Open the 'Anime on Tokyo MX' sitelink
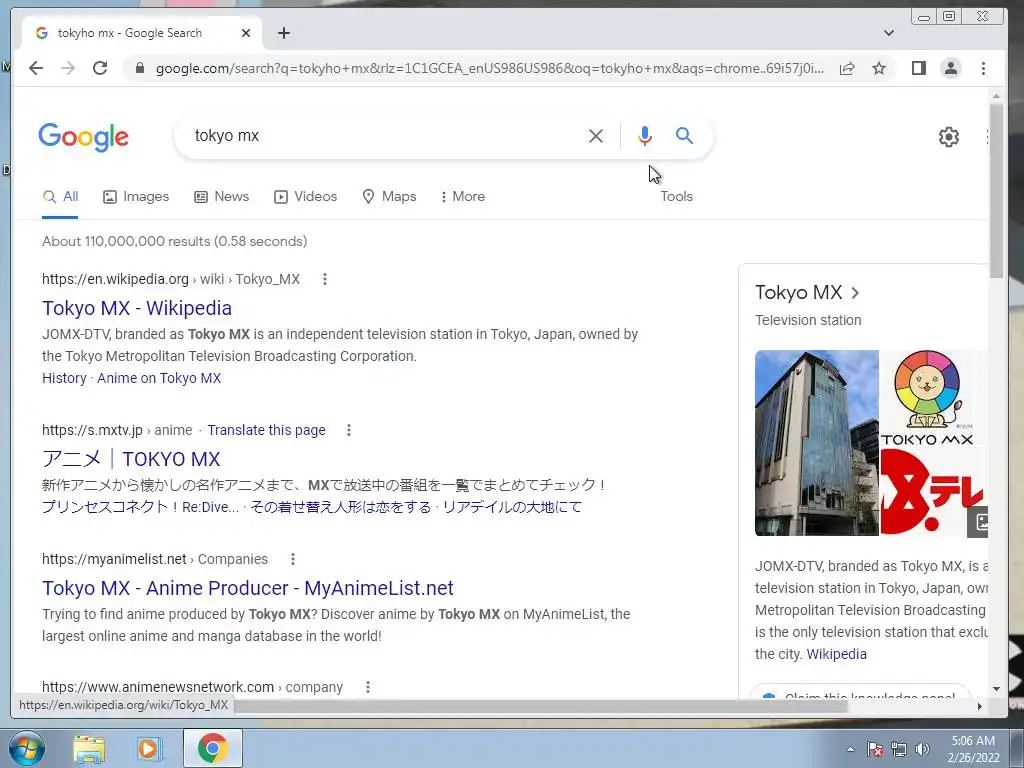1024x768 pixels. (159, 378)
